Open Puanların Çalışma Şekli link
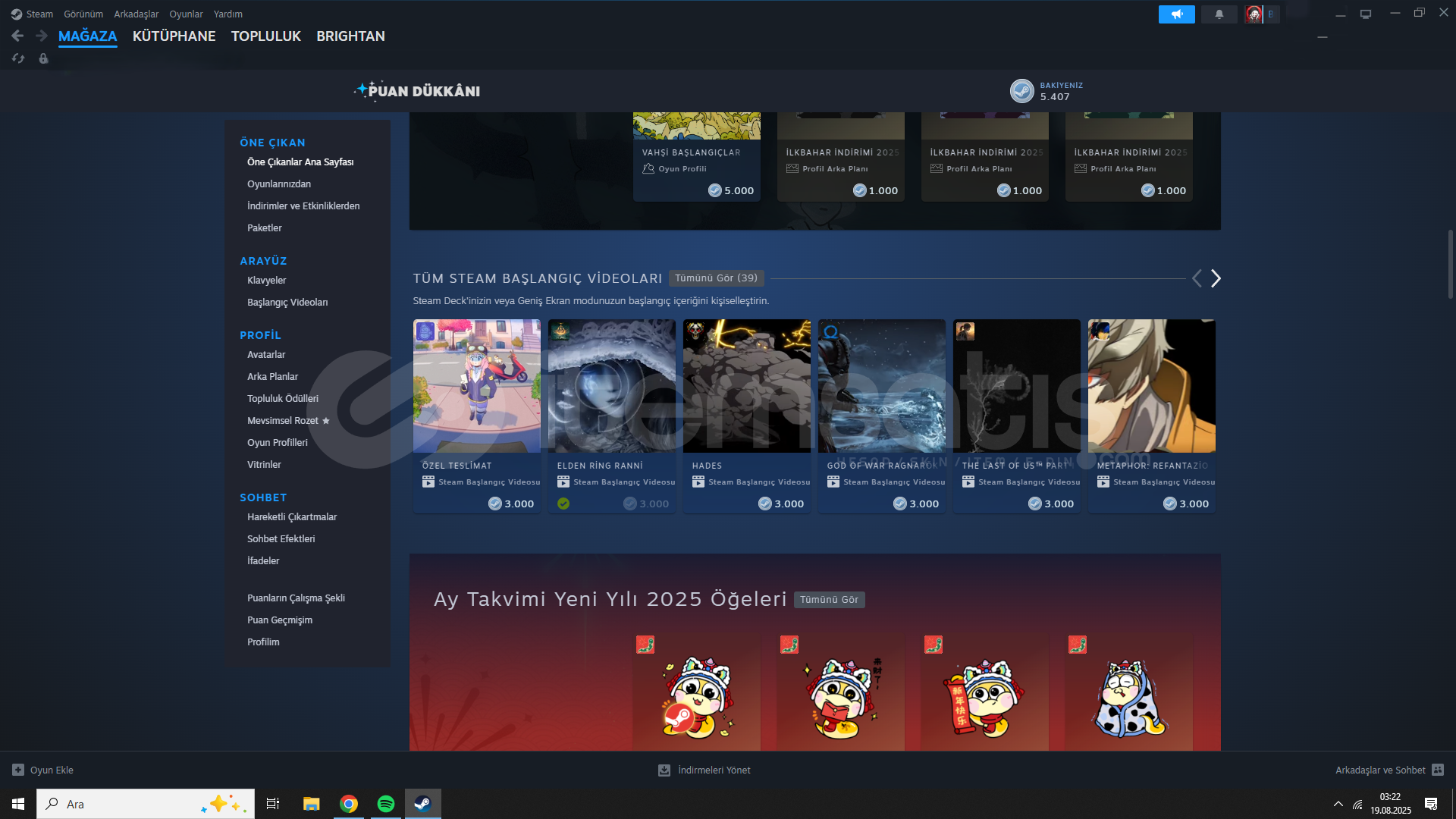The width and height of the screenshot is (1456, 819). click(x=296, y=598)
